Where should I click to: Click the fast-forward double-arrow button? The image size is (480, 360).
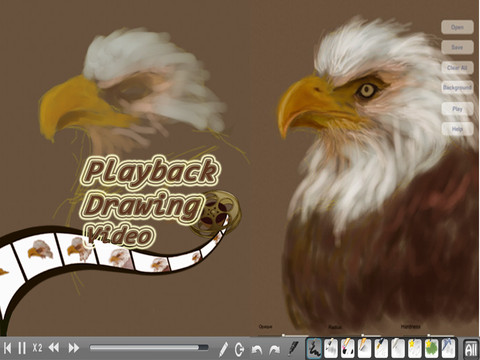tap(74, 348)
